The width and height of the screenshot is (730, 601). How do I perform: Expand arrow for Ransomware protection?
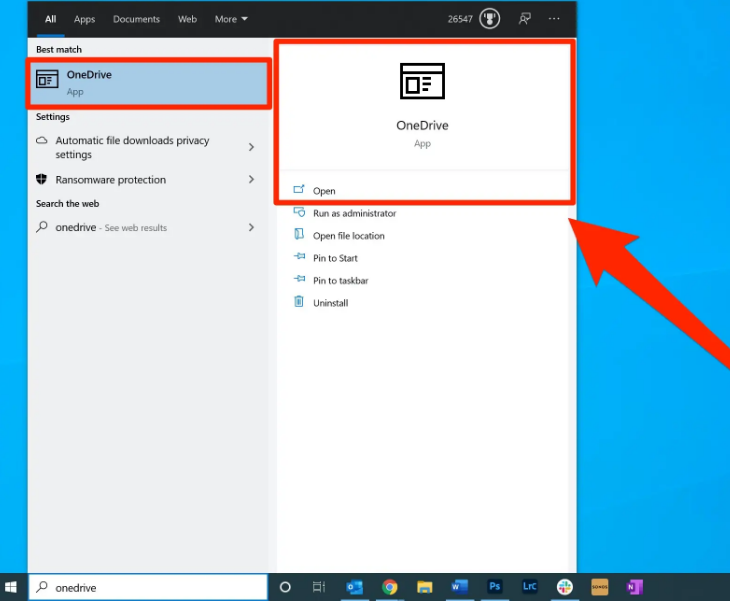(251, 179)
